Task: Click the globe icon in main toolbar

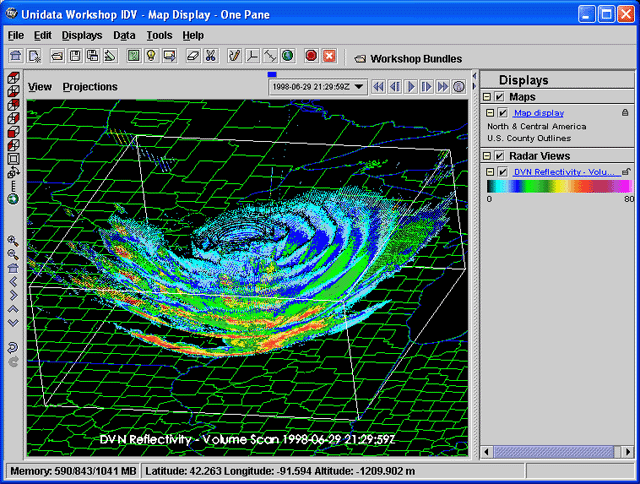Action: [287, 56]
